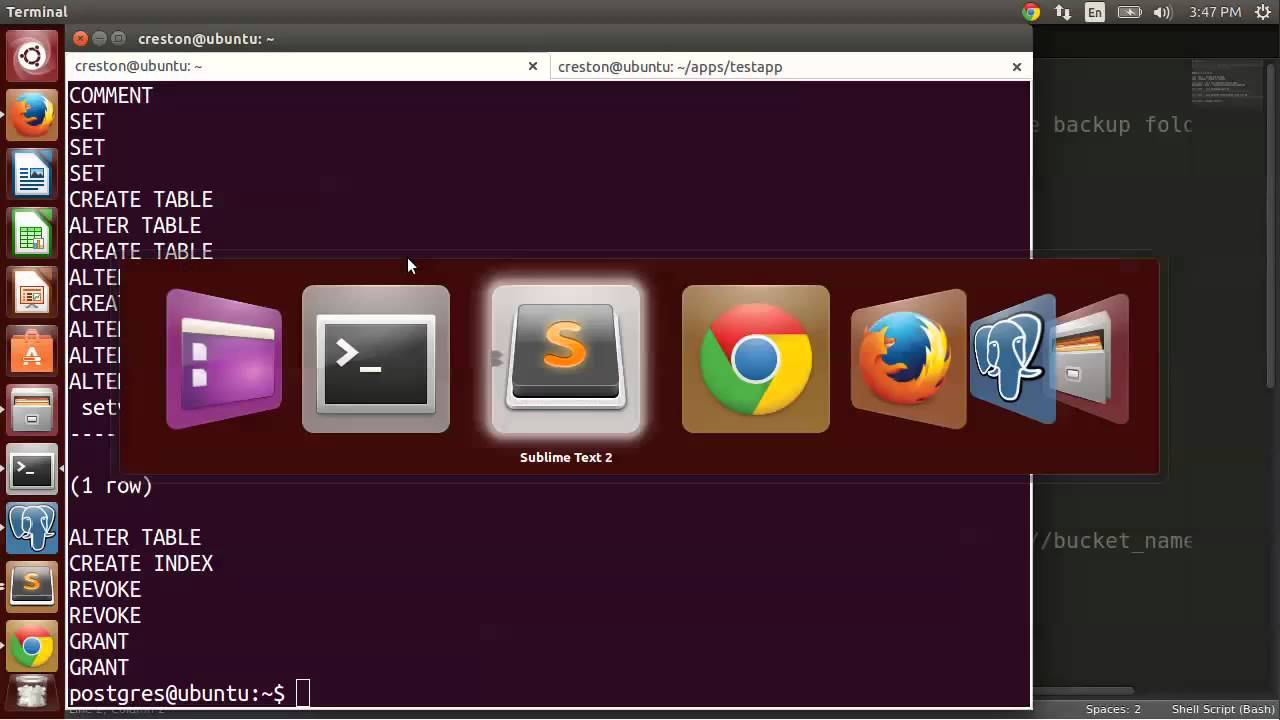Open Sublime Text from the launcher

[32, 588]
